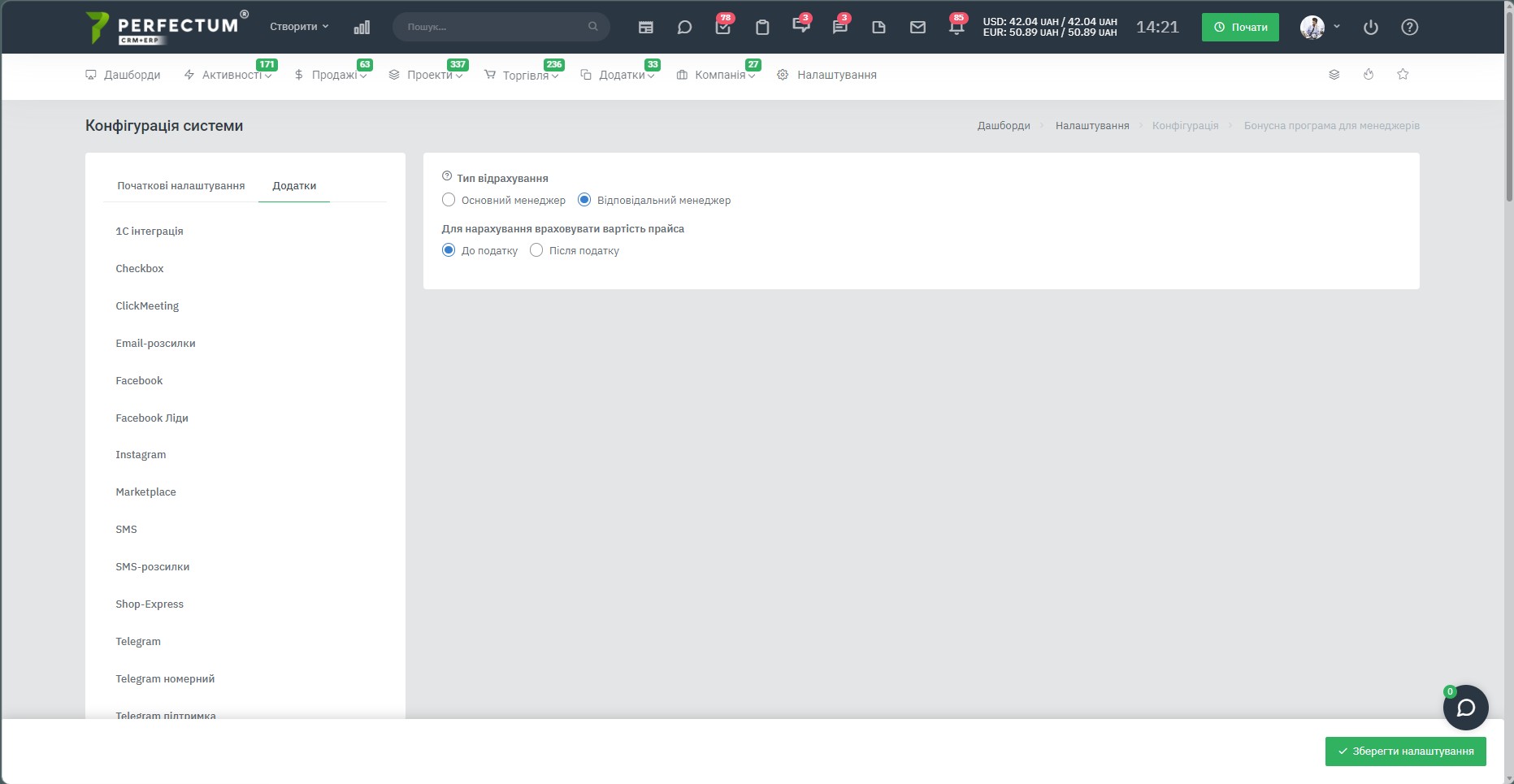Open the first message icon with badge 3

pos(801,25)
